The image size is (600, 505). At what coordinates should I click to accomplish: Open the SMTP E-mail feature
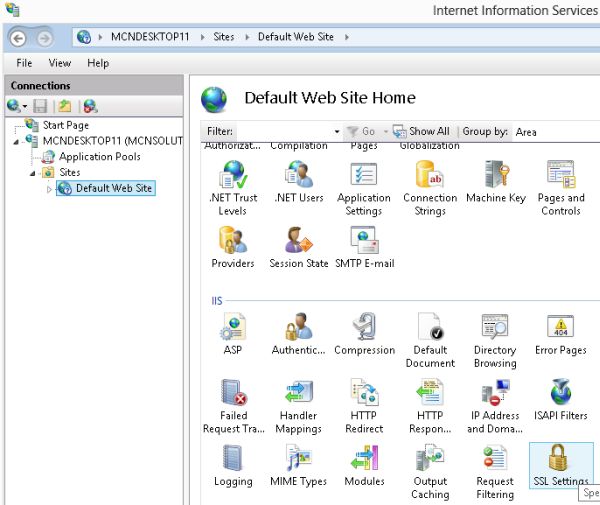(364, 247)
